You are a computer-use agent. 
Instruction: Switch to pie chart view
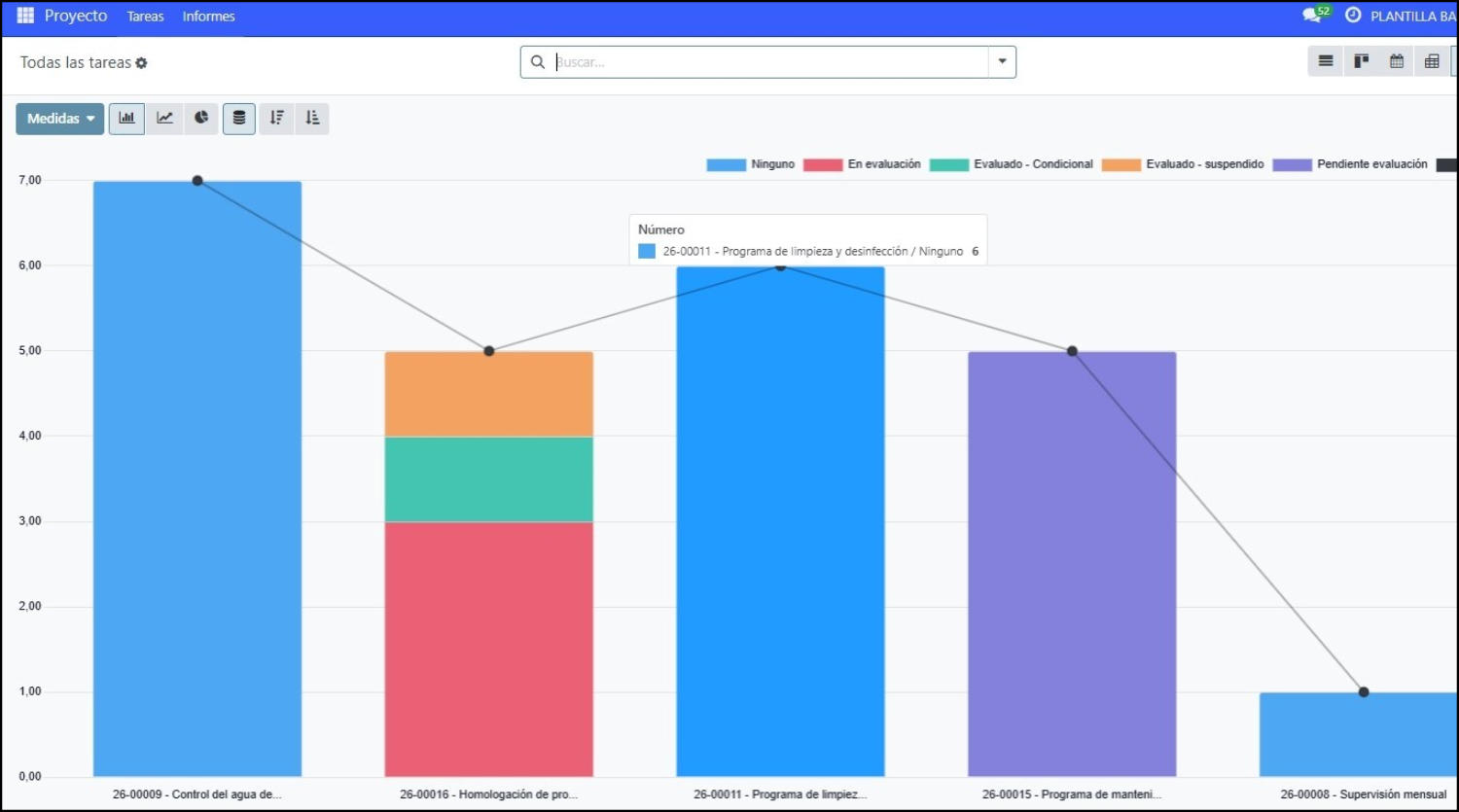click(x=201, y=119)
